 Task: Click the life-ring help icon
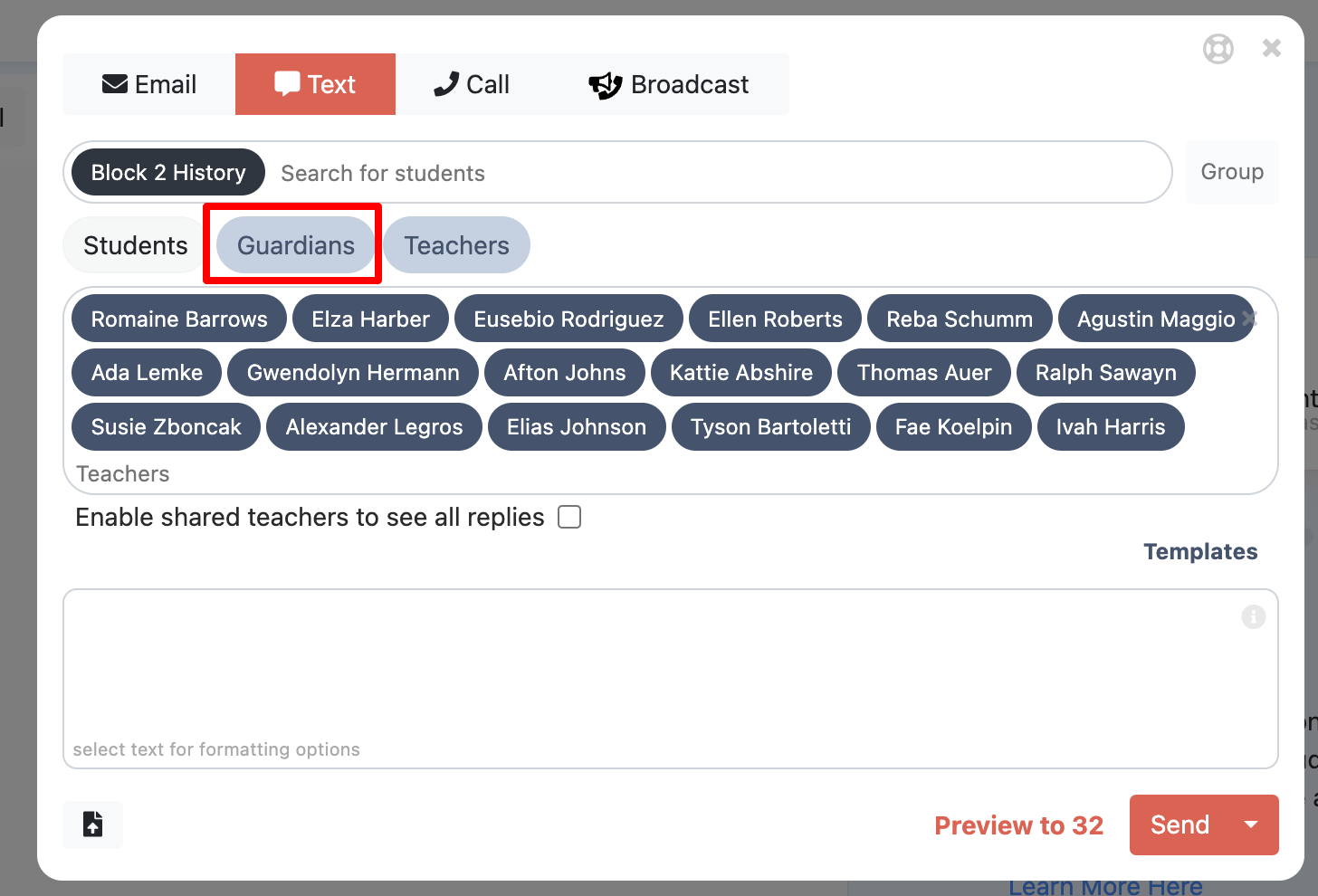point(1218,48)
